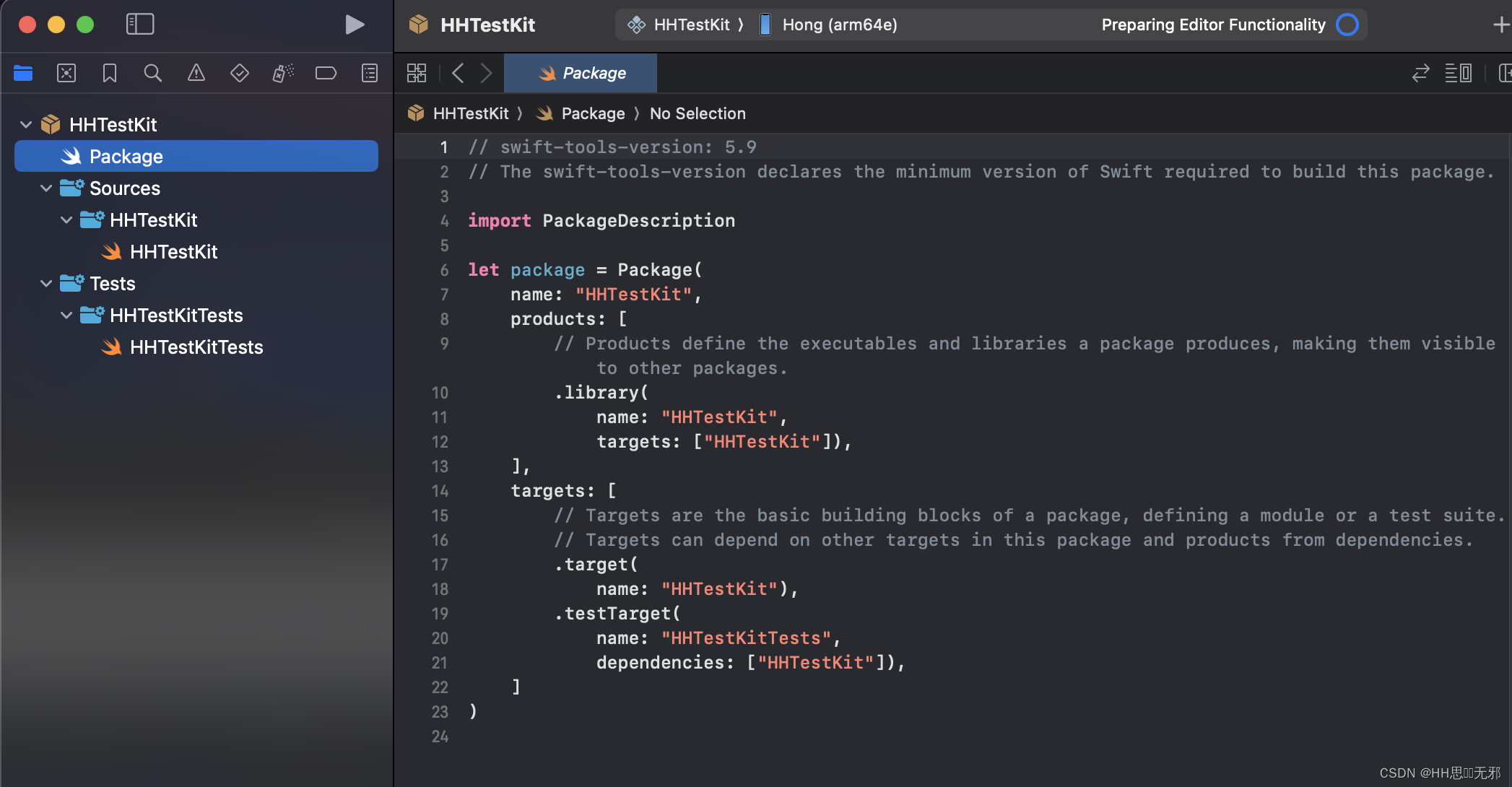Go forward in editor history
The image size is (1512, 787).
coord(487,73)
